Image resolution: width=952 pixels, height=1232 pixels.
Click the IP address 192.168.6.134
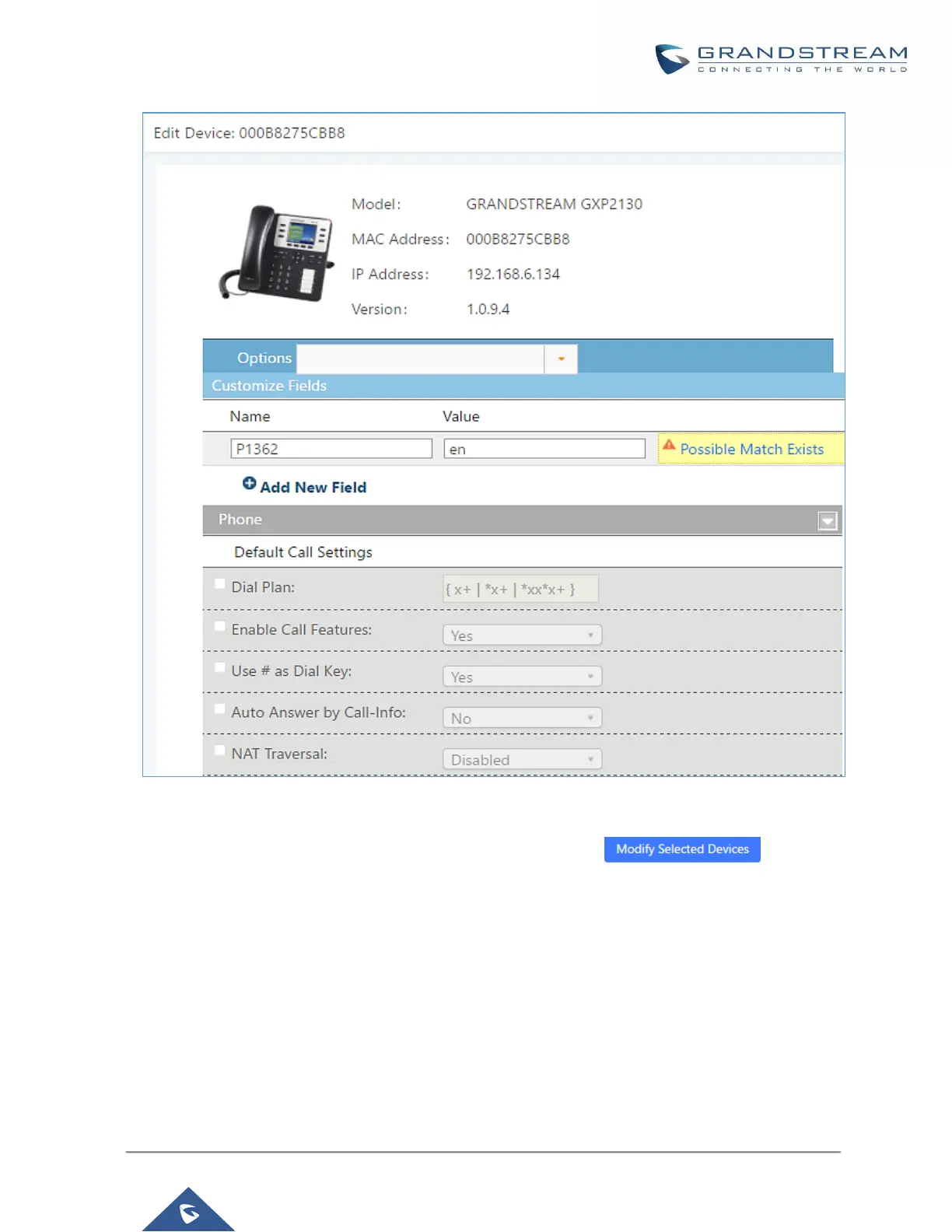513,274
